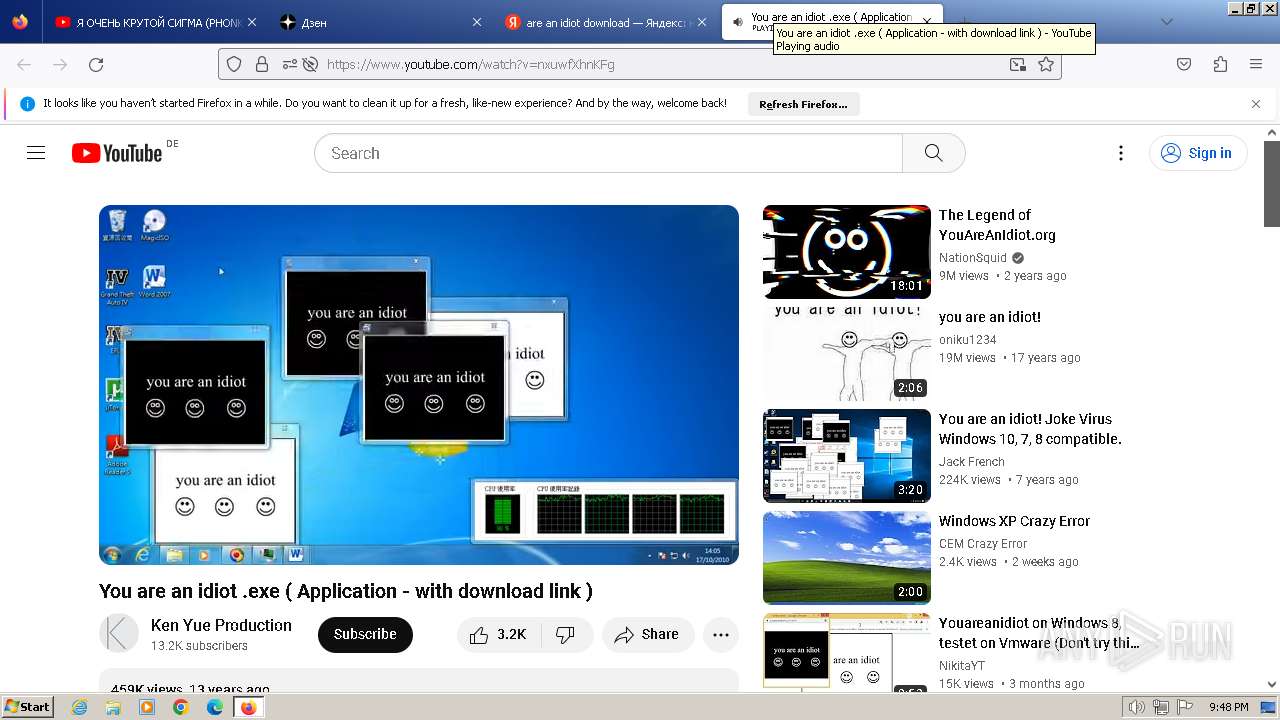Go back to the previous page

tap(24, 64)
